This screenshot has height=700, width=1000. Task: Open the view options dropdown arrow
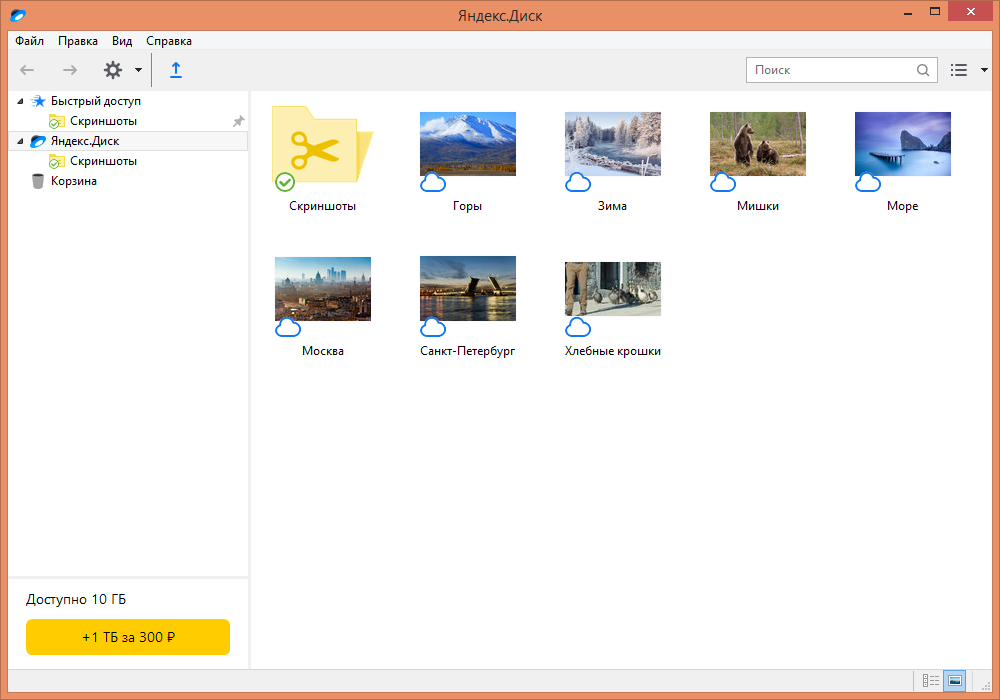[x=984, y=70]
